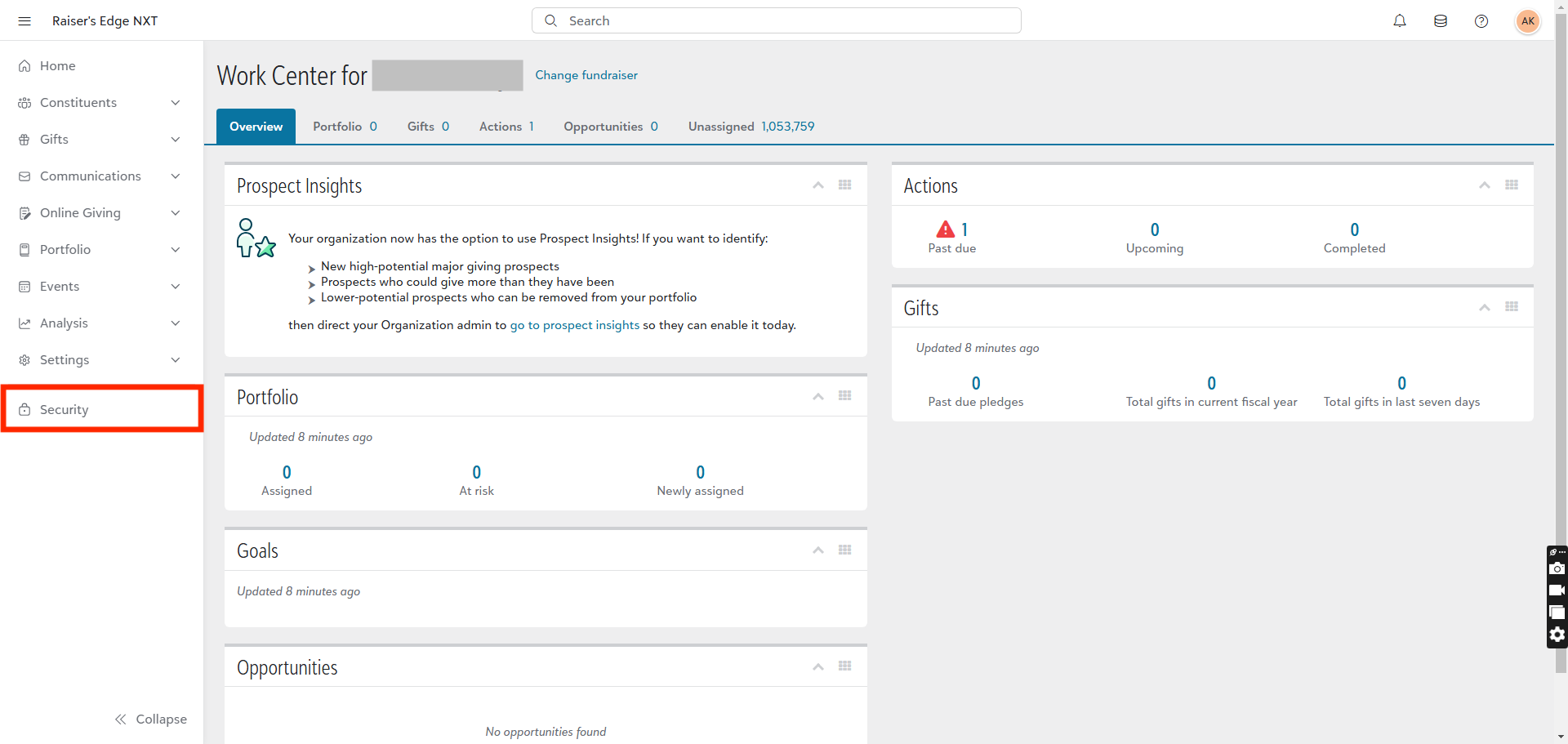Open the database icon in the top bar

(1441, 21)
